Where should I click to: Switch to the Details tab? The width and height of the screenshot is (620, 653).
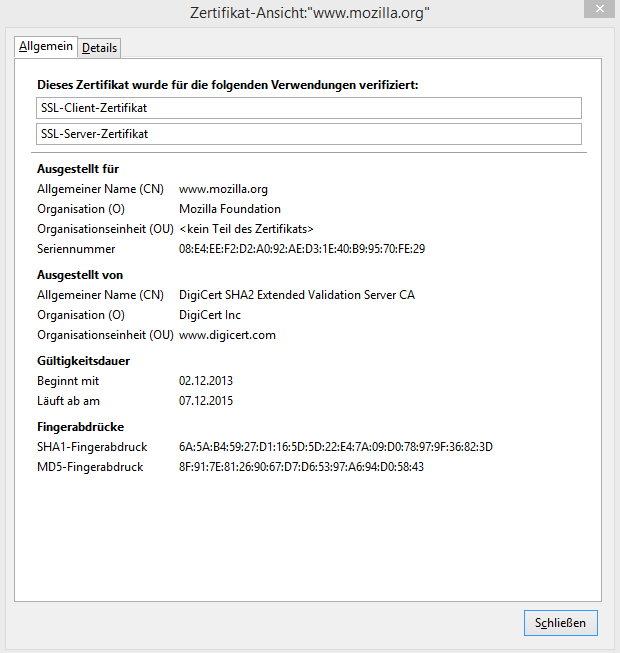tap(99, 48)
